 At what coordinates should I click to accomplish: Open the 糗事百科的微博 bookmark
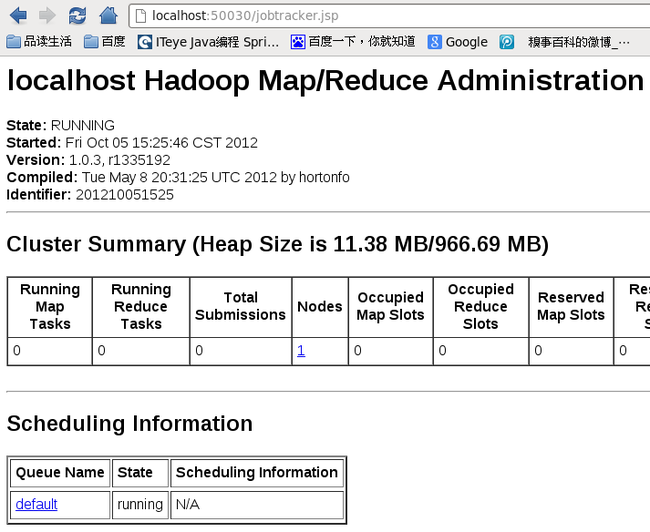tap(579, 42)
